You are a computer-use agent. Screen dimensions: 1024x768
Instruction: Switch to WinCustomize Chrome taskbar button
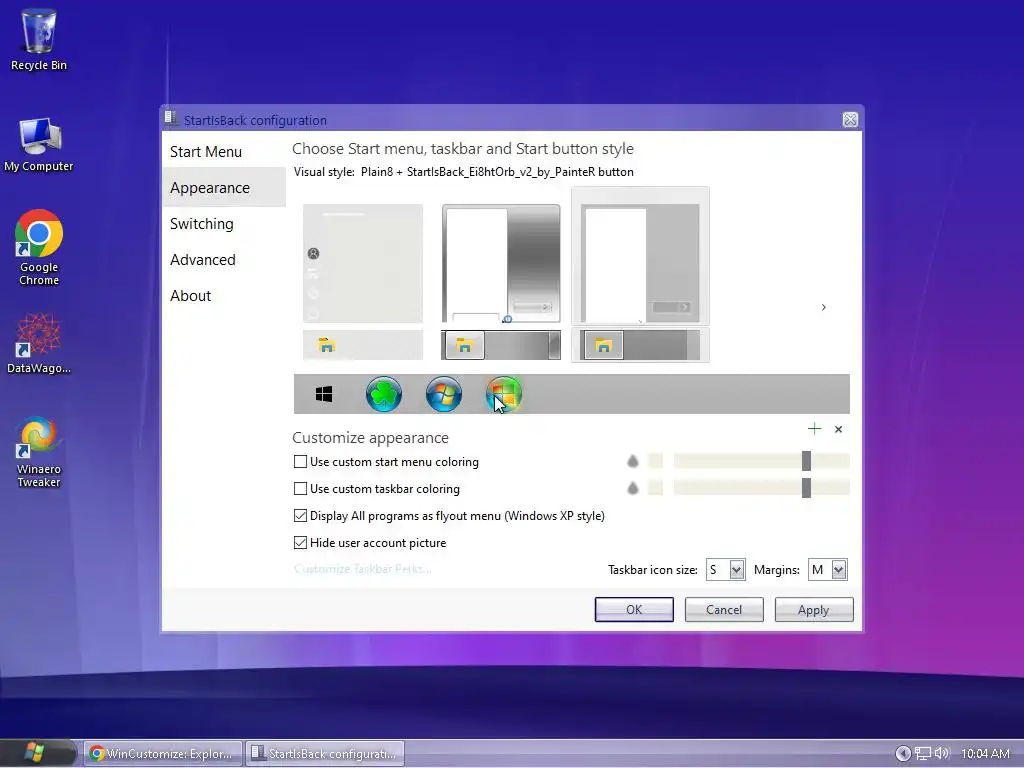pyautogui.click(x=161, y=754)
